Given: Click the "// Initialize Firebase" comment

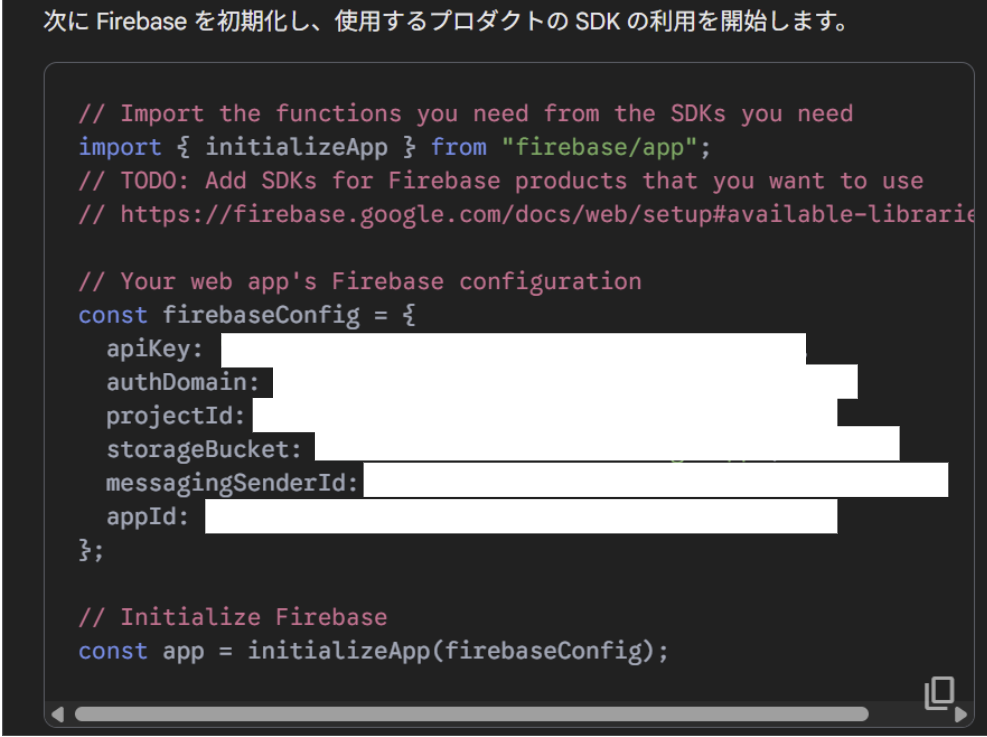Looking at the screenshot, I should [232, 617].
